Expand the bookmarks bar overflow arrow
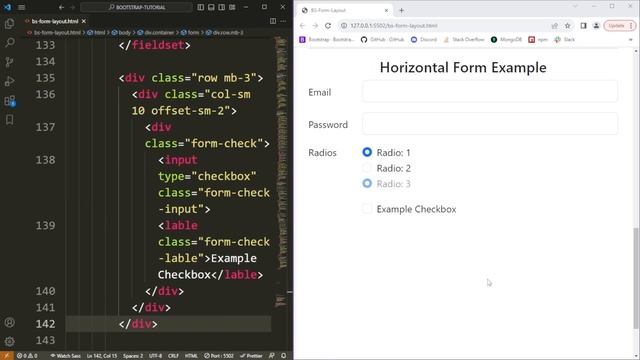Image resolution: width=640 pixels, height=360 pixels. [x=631, y=40]
